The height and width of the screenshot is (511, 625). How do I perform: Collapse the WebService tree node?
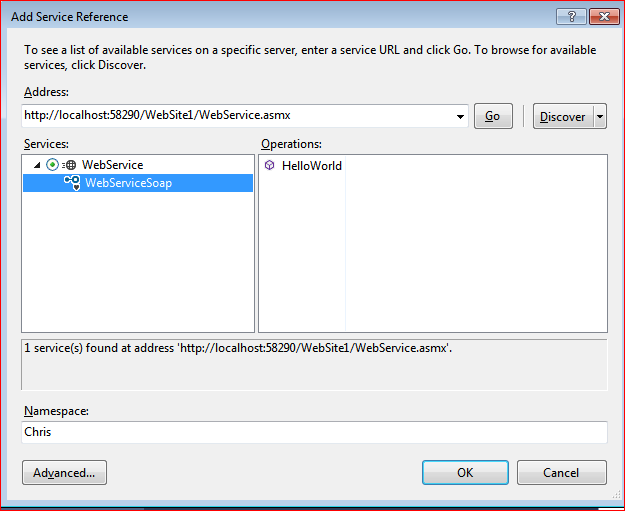click(x=37, y=165)
